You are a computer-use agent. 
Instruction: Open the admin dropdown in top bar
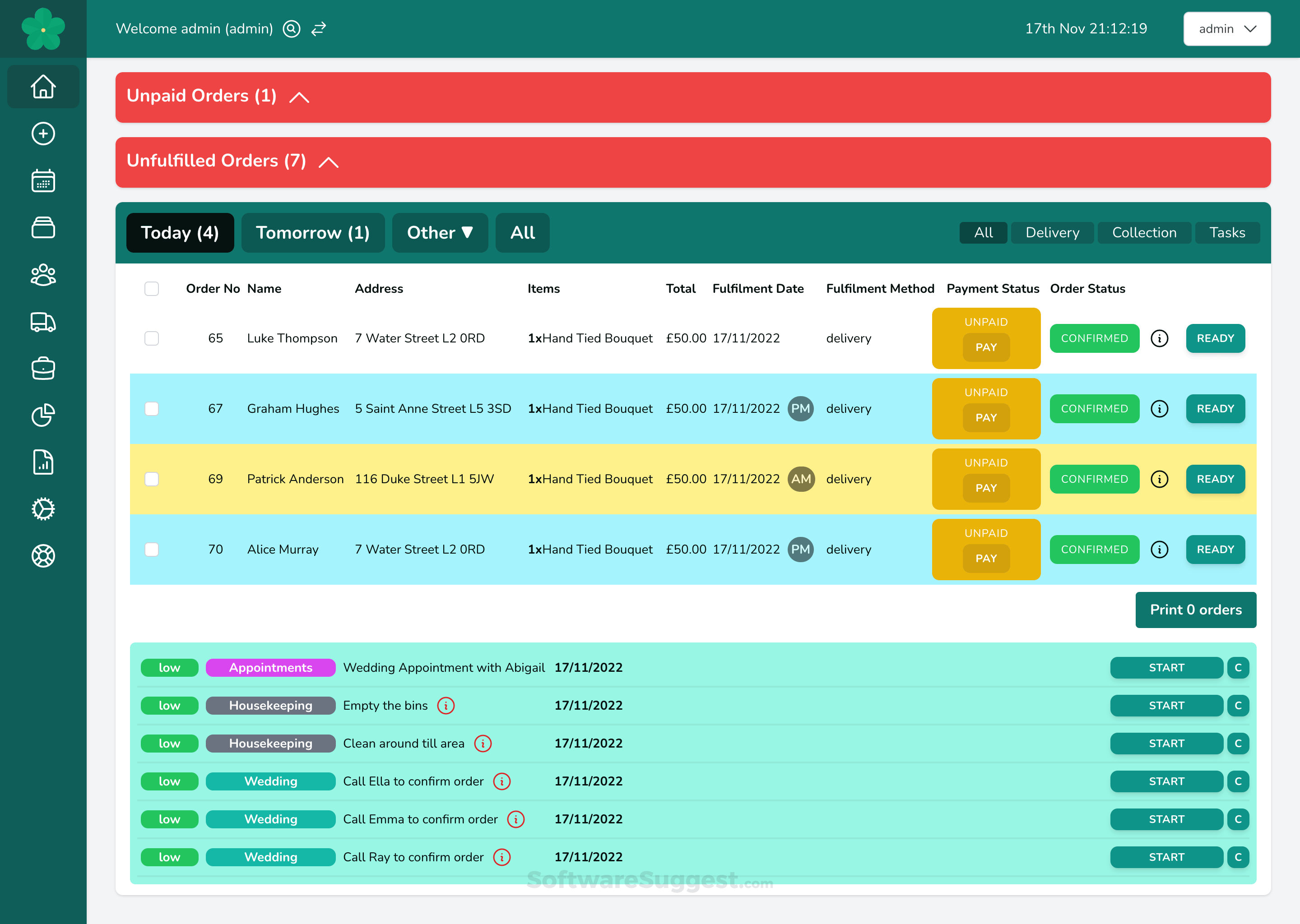coord(1226,29)
